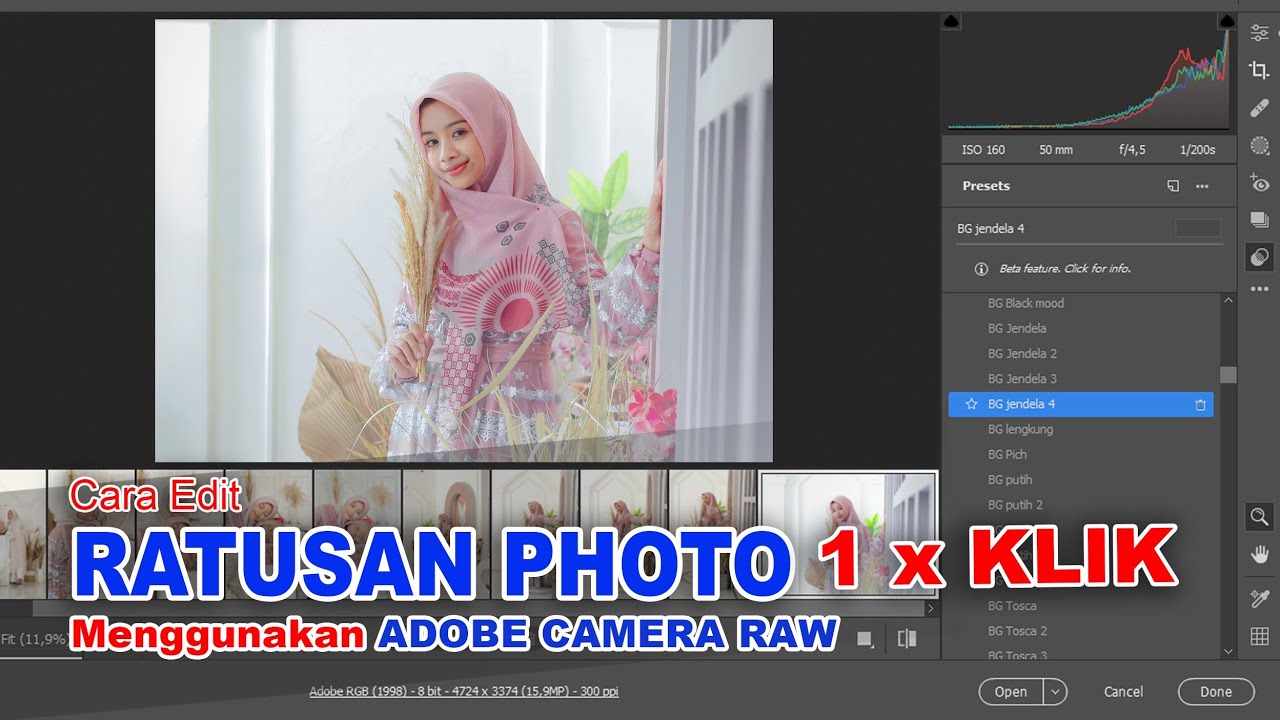Toggle before/after split view icon
1280x720 pixels.
(x=907, y=638)
